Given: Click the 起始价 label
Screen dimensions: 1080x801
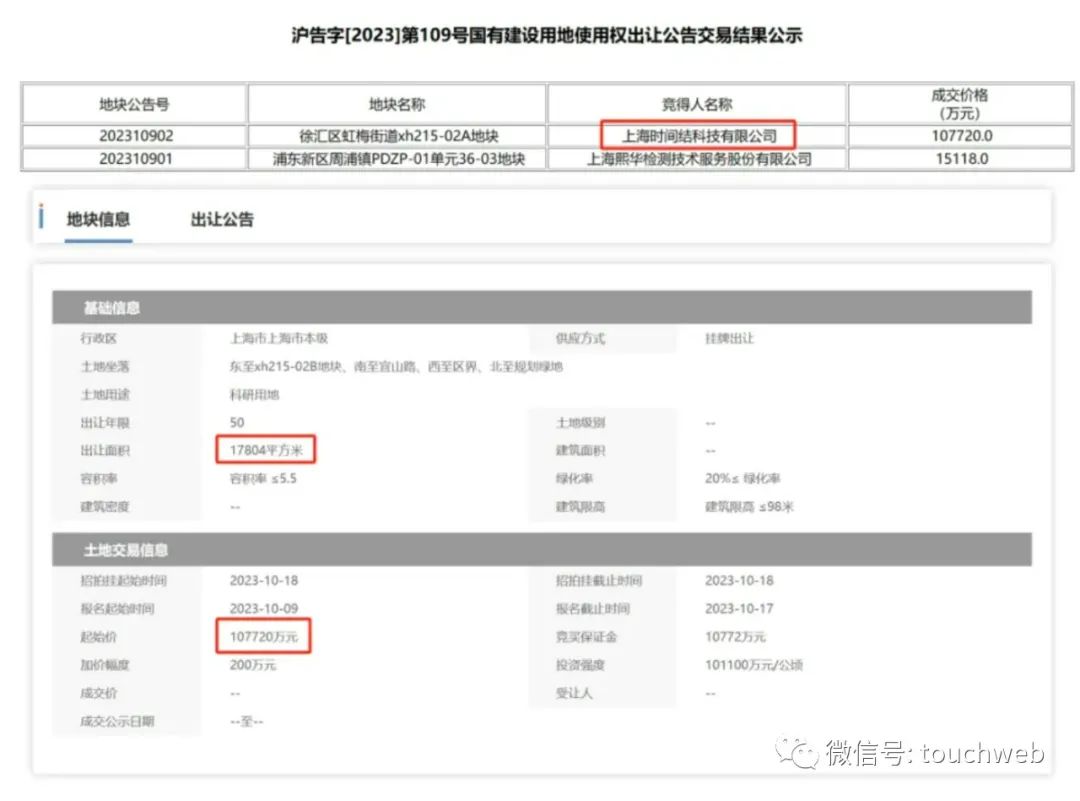Looking at the screenshot, I should pyautogui.click(x=98, y=636).
